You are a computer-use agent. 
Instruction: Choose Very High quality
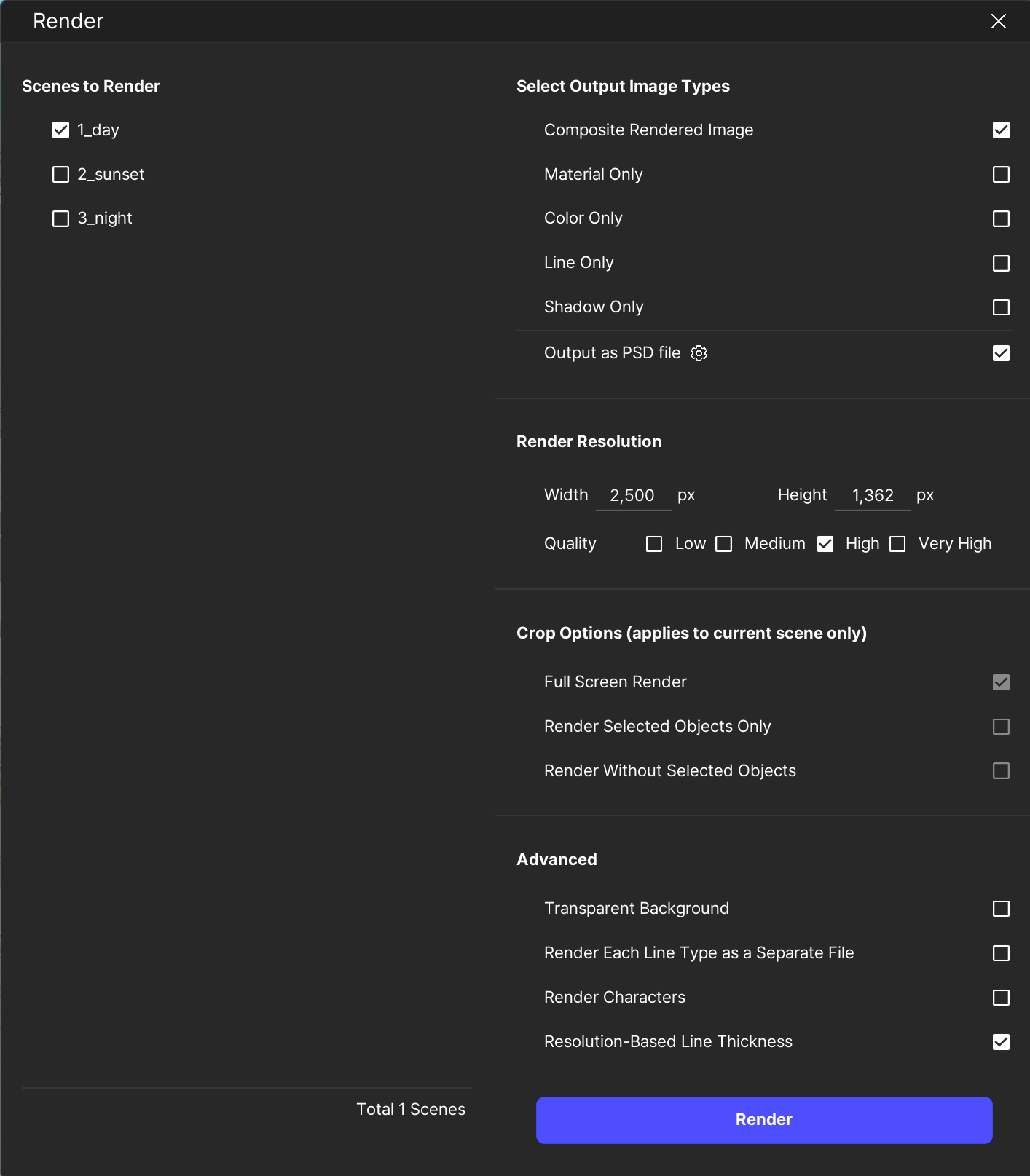point(897,544)
